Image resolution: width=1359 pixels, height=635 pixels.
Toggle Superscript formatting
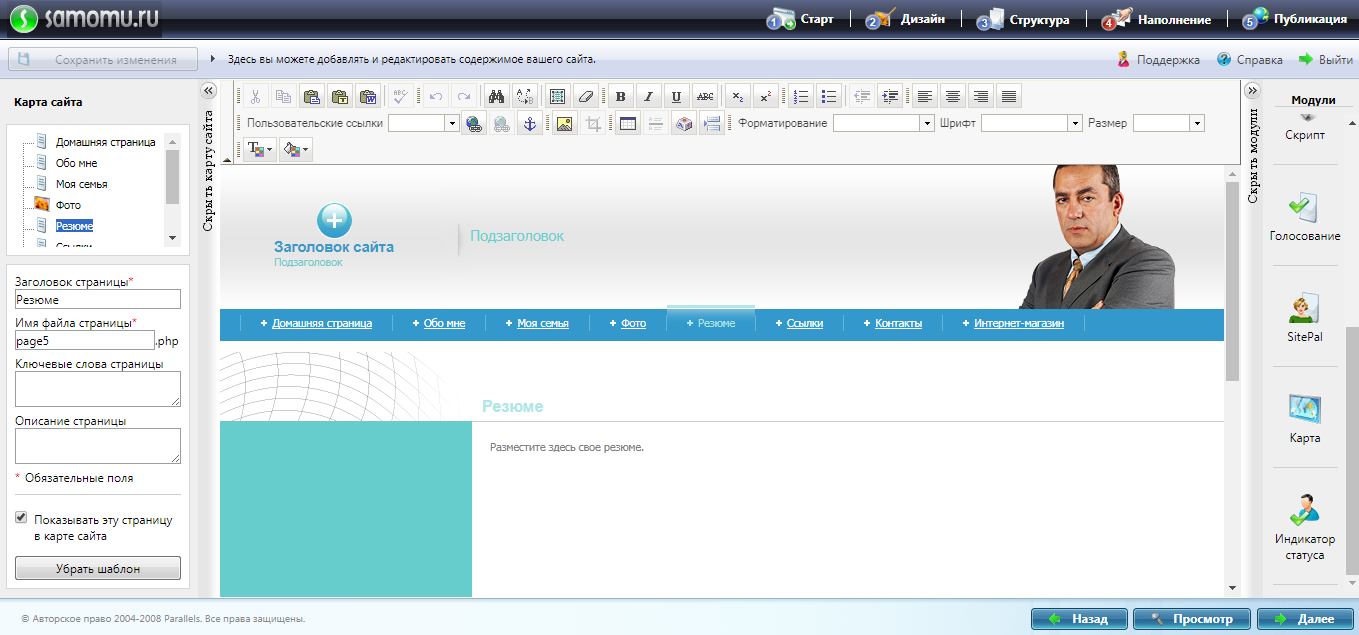click(765, 97)
